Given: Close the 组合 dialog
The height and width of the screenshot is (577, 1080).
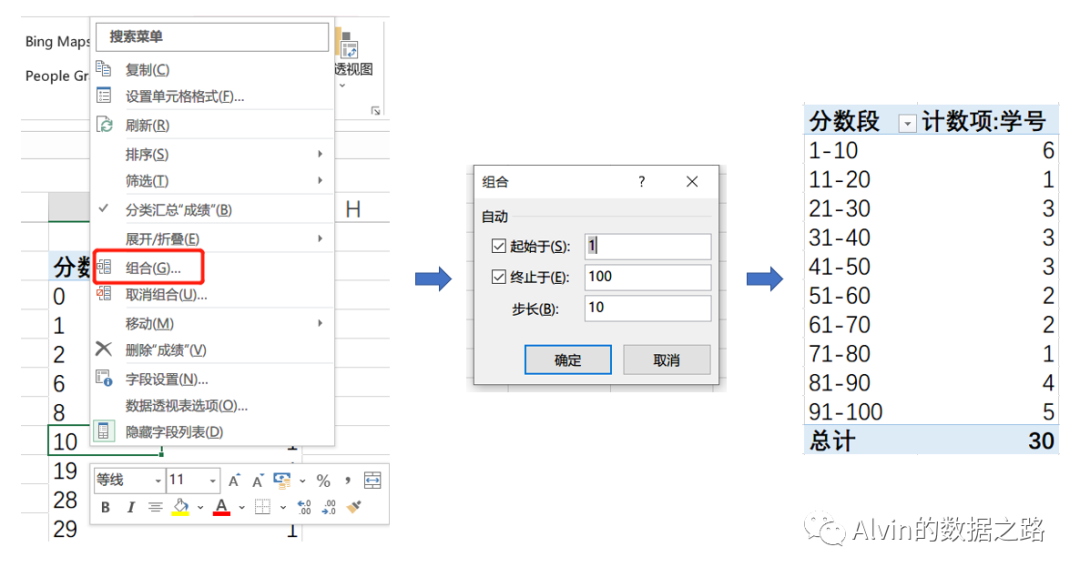Looking at the screenshot, I should (x=692, y=182).
